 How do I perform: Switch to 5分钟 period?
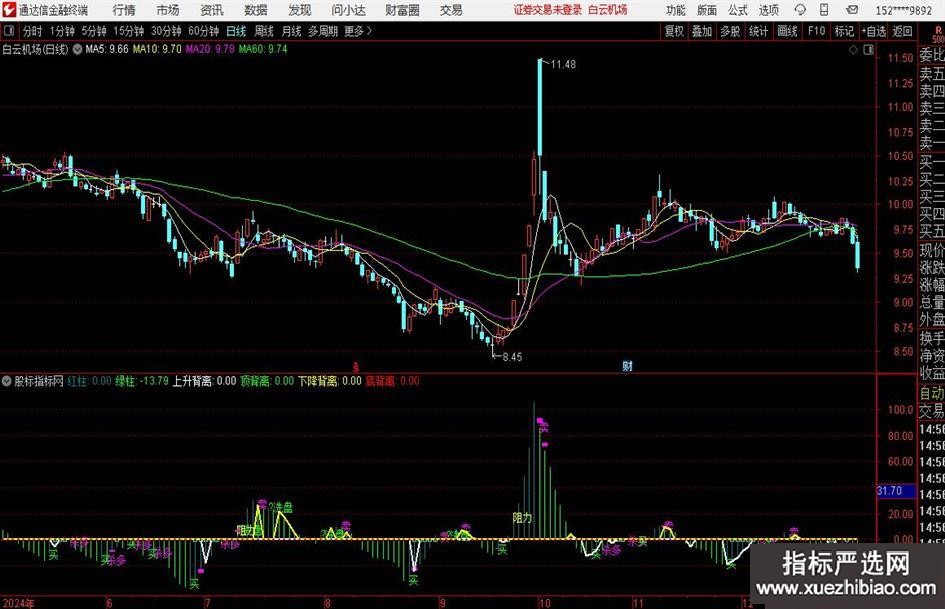(x=94, y=31)
